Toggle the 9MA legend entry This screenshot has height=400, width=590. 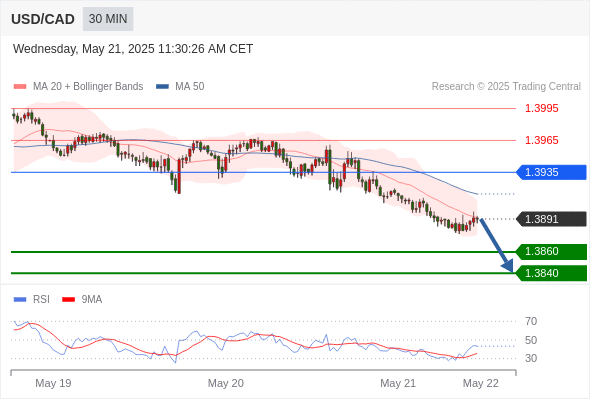pos(82,300)
